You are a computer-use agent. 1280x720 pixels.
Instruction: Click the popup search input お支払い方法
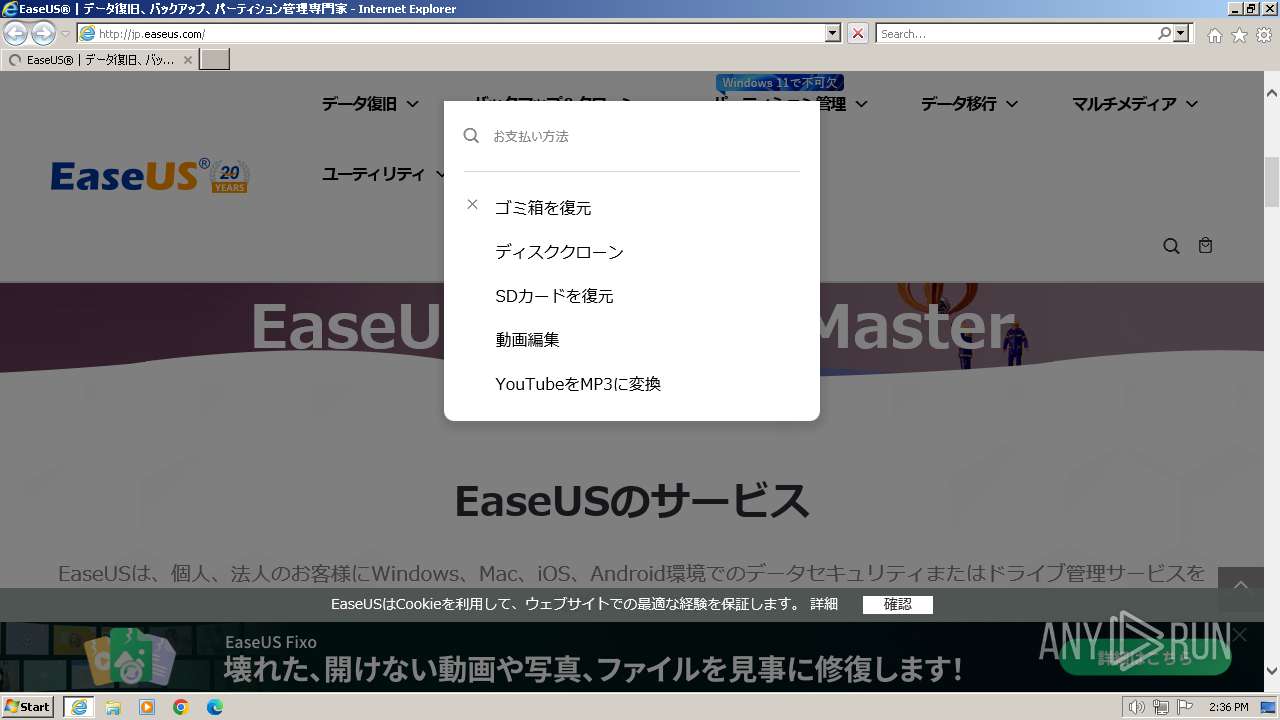pyautogui.click(x=645, y=136)
